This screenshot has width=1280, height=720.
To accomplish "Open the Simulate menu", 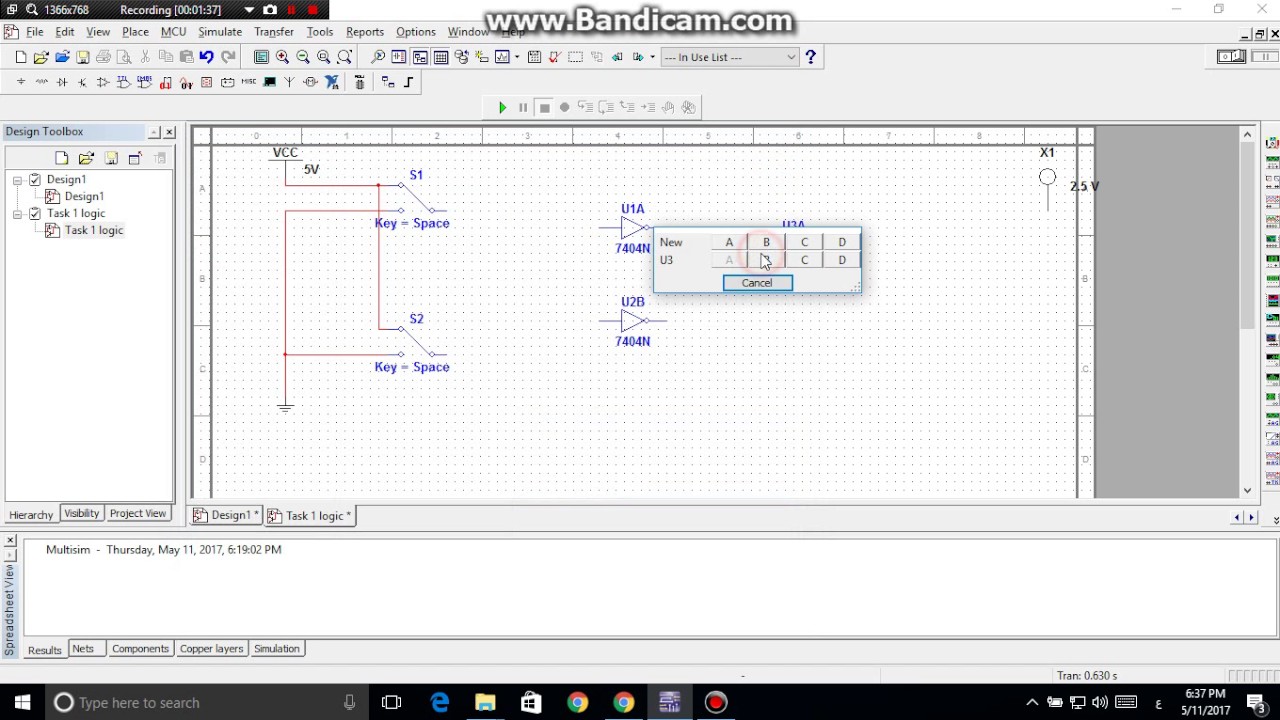I will click(220, 32).
